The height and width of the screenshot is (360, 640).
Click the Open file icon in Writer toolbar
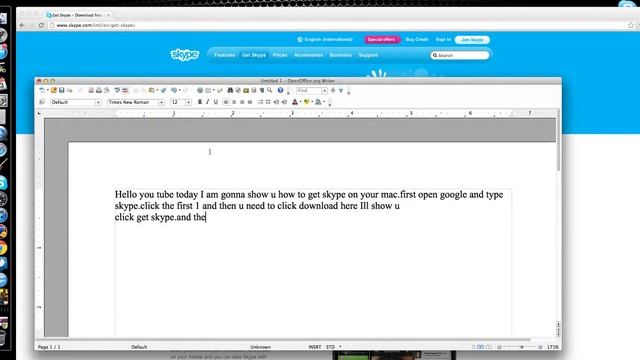pos(53,90)
